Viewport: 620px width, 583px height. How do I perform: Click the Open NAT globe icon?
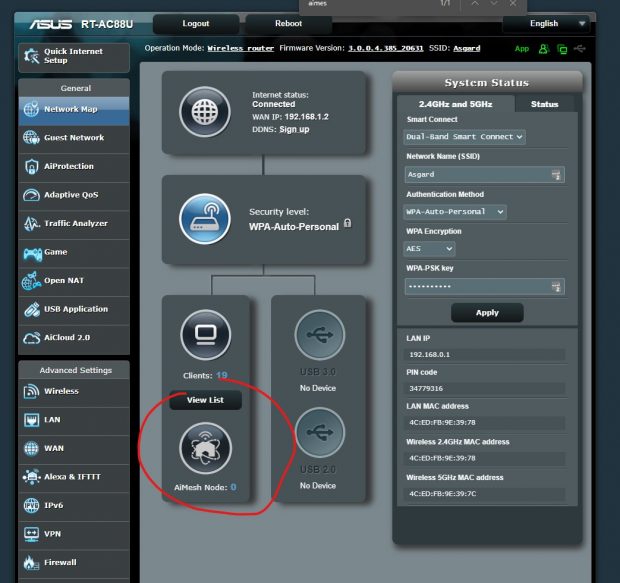pyautogui.click(x=31, y=281)
